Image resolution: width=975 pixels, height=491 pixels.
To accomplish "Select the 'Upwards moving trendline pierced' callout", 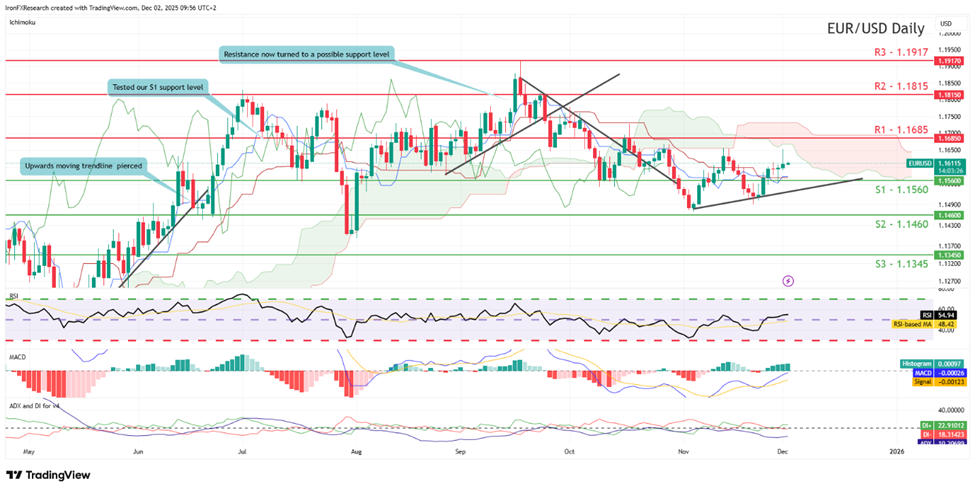I will pyautogui.click(x=80, y=163).
